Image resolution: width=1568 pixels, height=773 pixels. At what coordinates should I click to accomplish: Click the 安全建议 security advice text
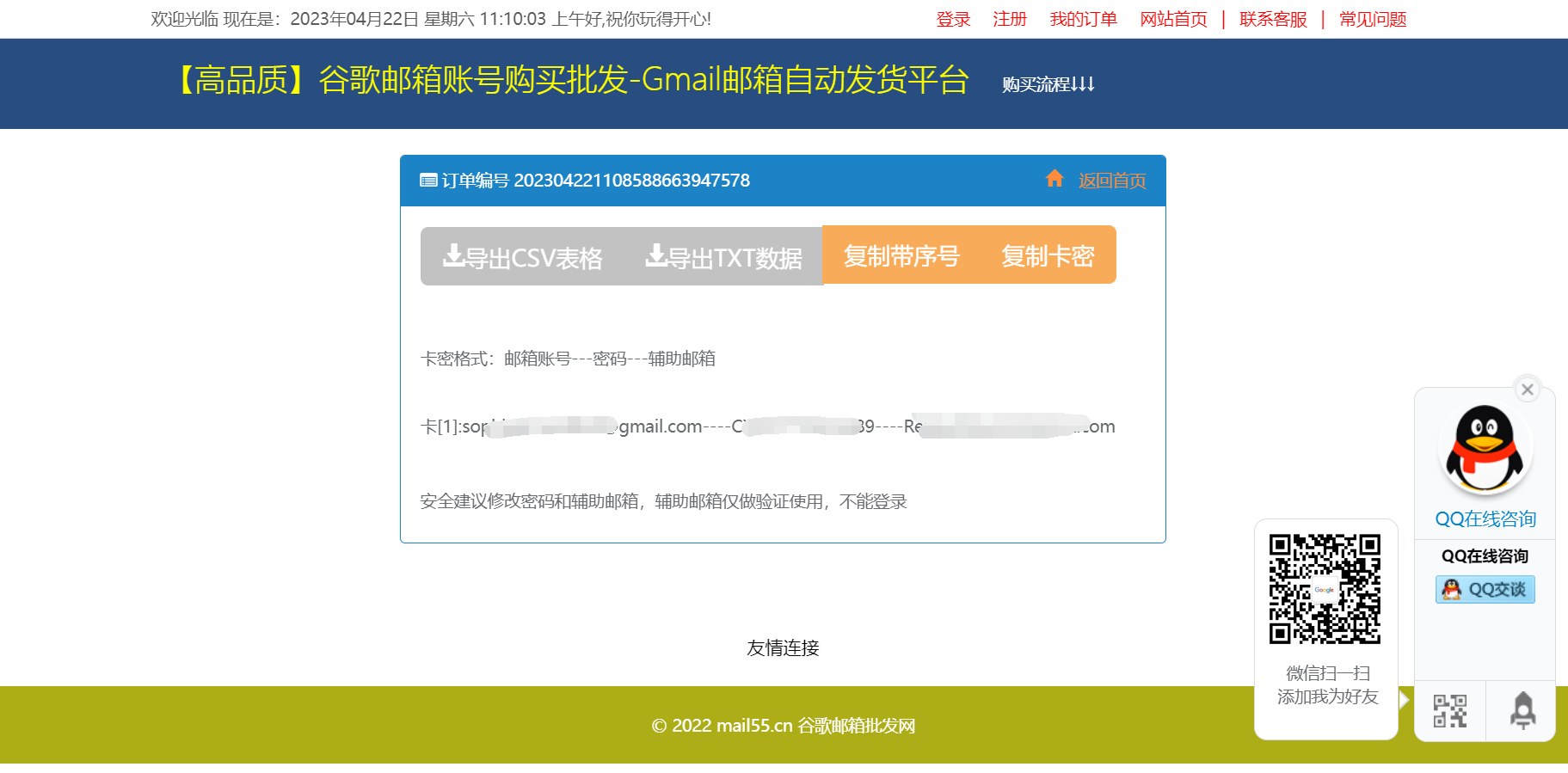[x=663, y=501]
